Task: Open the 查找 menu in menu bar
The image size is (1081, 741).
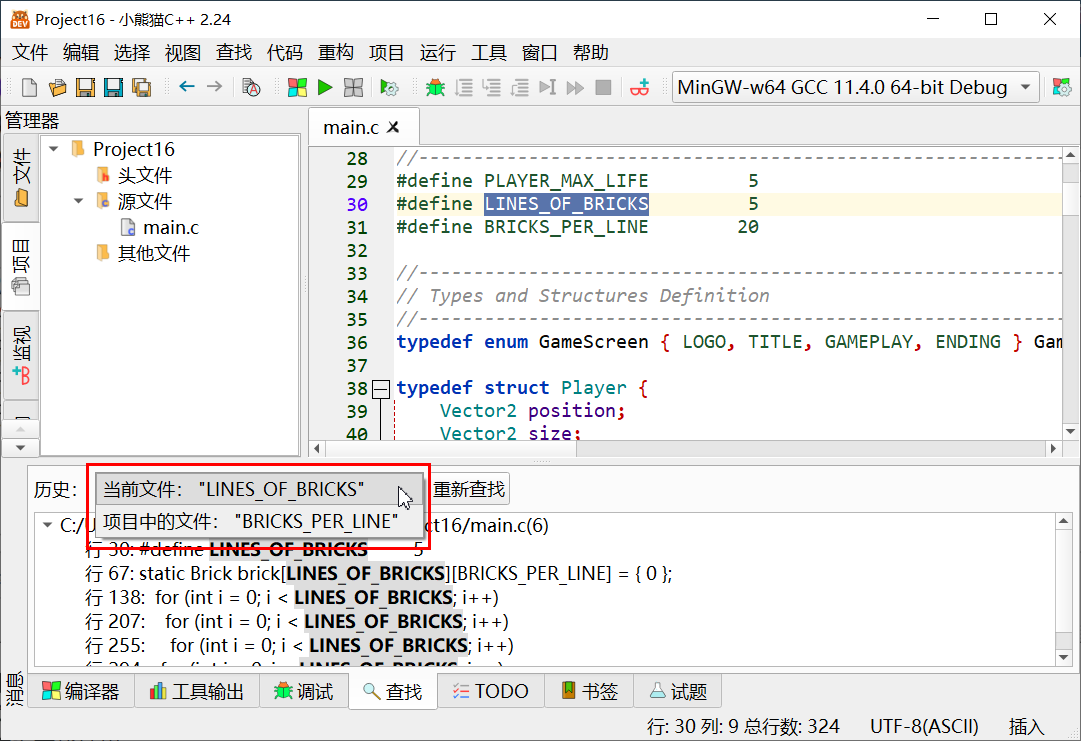Action: click(234, 52)
